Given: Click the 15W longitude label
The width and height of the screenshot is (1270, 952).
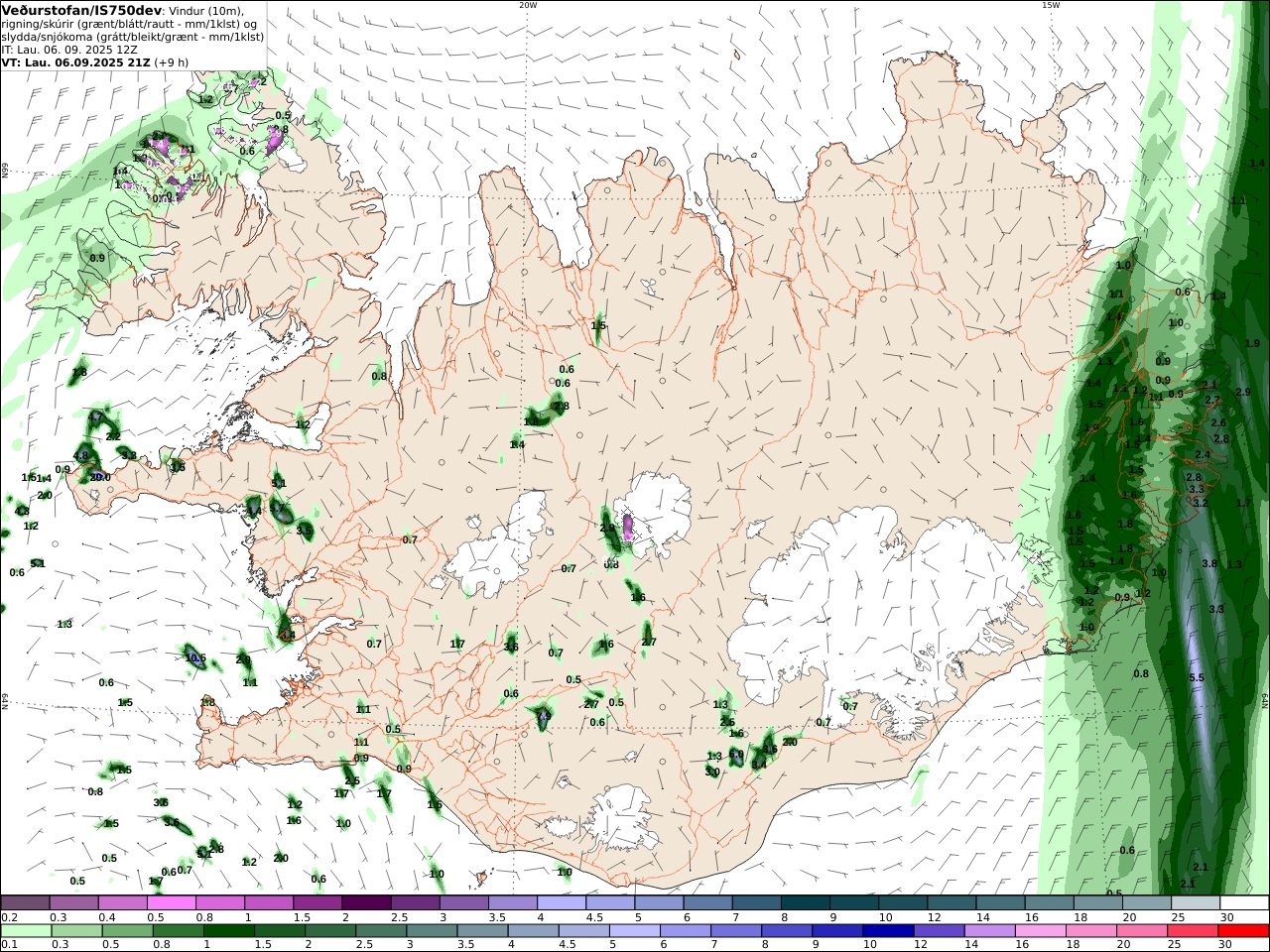Looking at the screenshot, I should click(x=1051, y=5).
